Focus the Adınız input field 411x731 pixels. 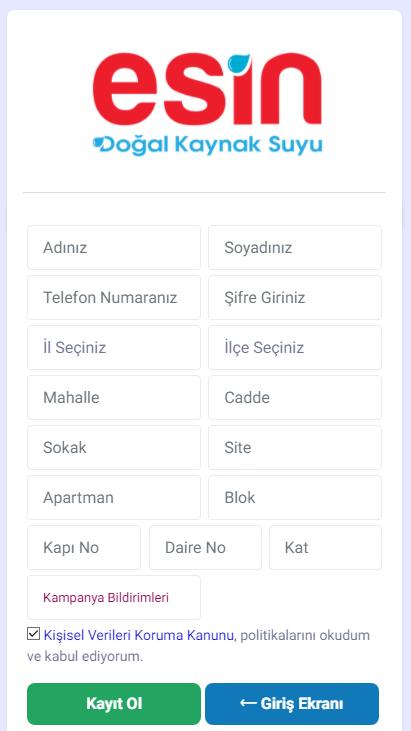(x=114, y=247)
